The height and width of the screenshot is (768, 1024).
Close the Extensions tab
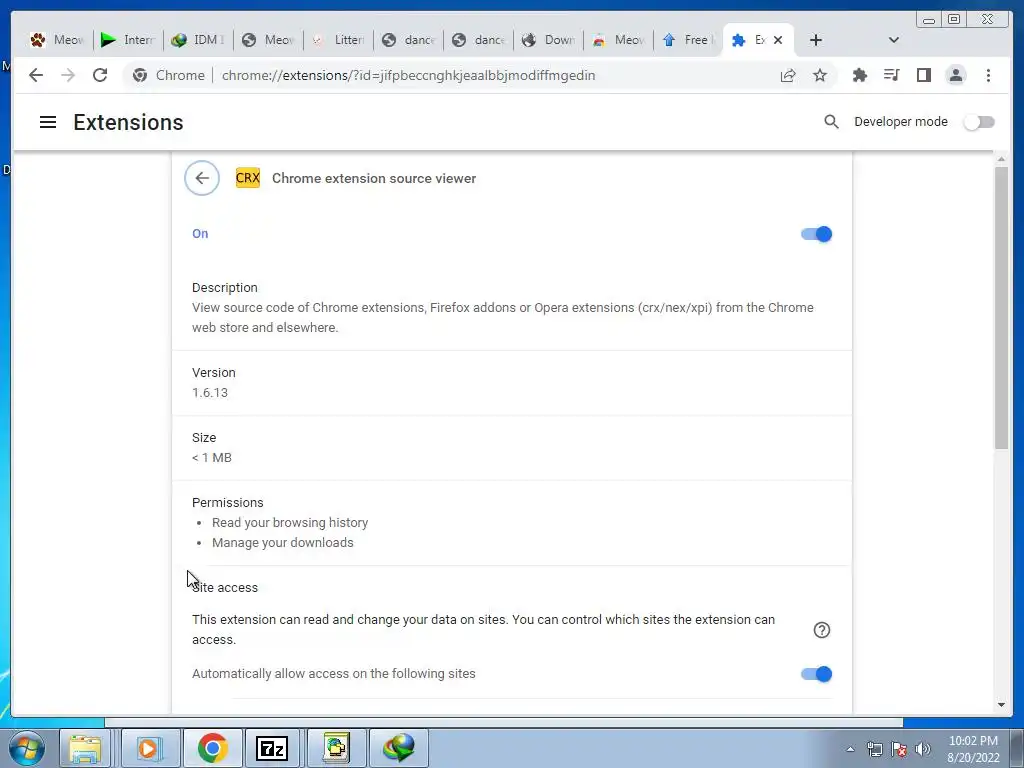point(778,40)
